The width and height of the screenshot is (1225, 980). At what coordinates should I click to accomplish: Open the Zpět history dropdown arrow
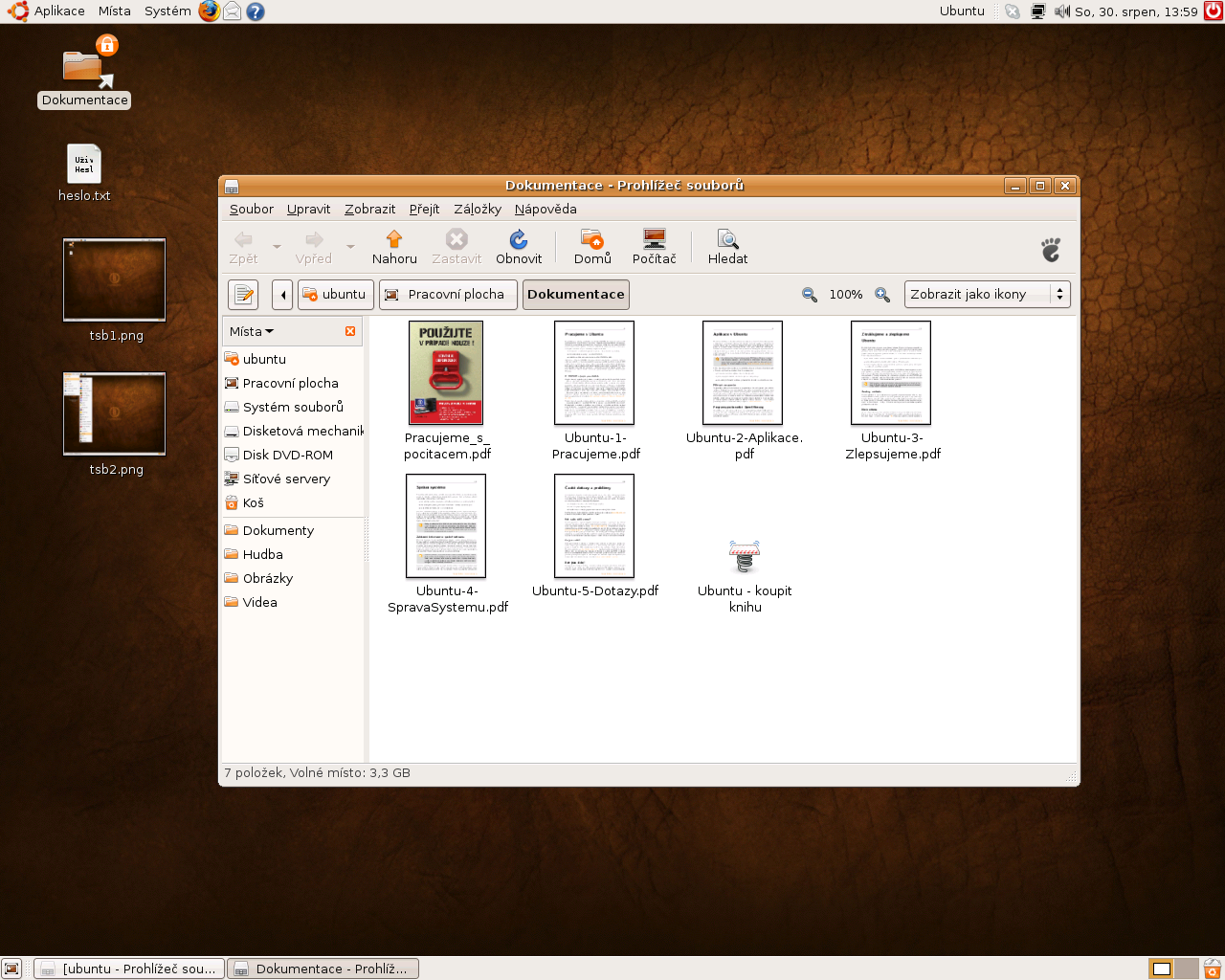[x=277, y=247]
